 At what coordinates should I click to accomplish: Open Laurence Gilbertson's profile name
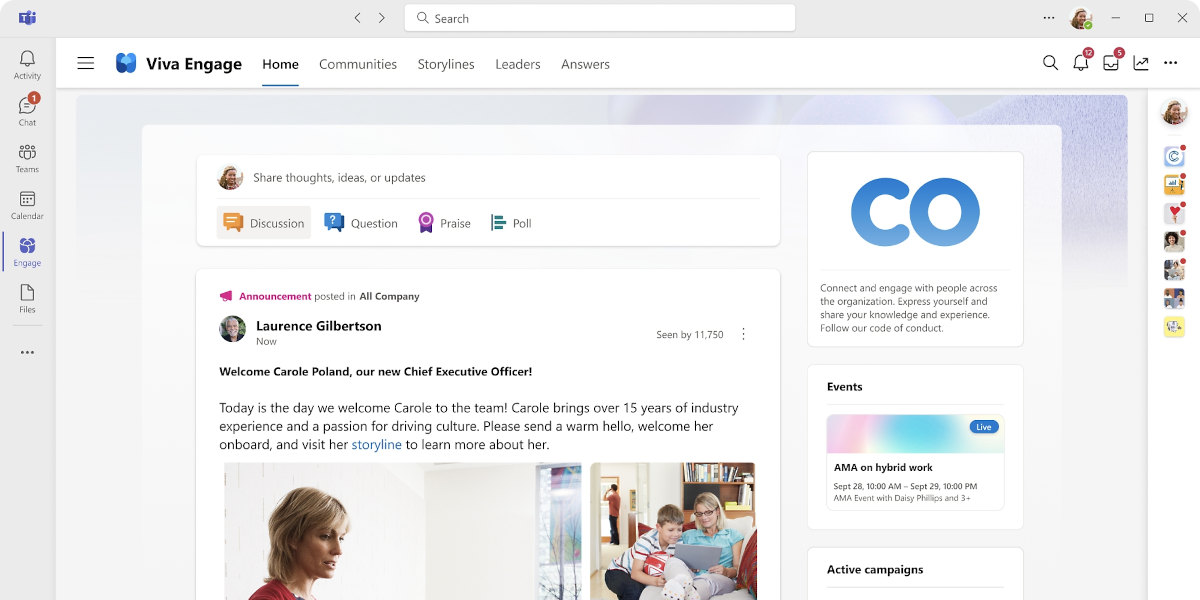[318, 326]
